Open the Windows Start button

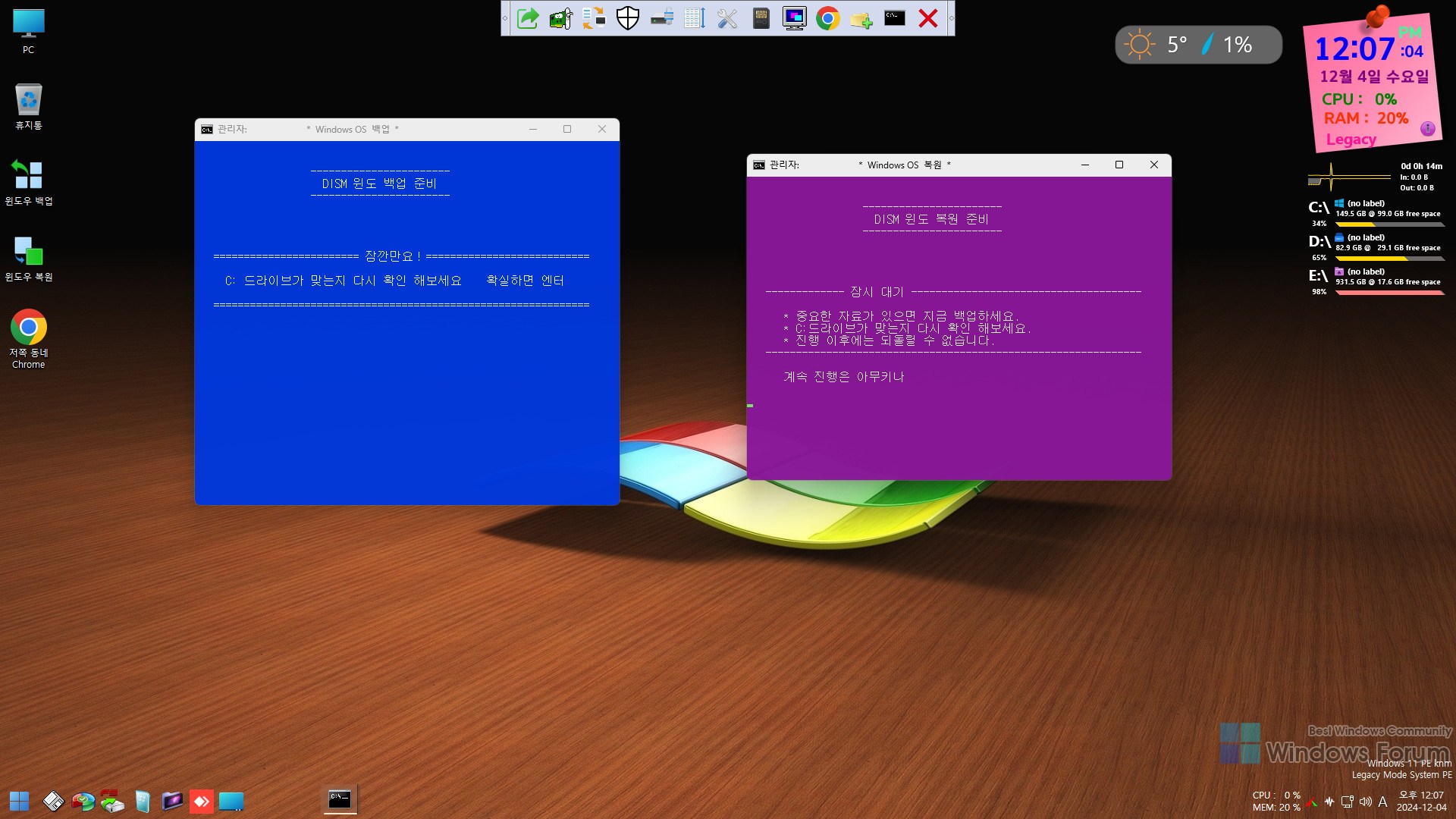point(19,801)
